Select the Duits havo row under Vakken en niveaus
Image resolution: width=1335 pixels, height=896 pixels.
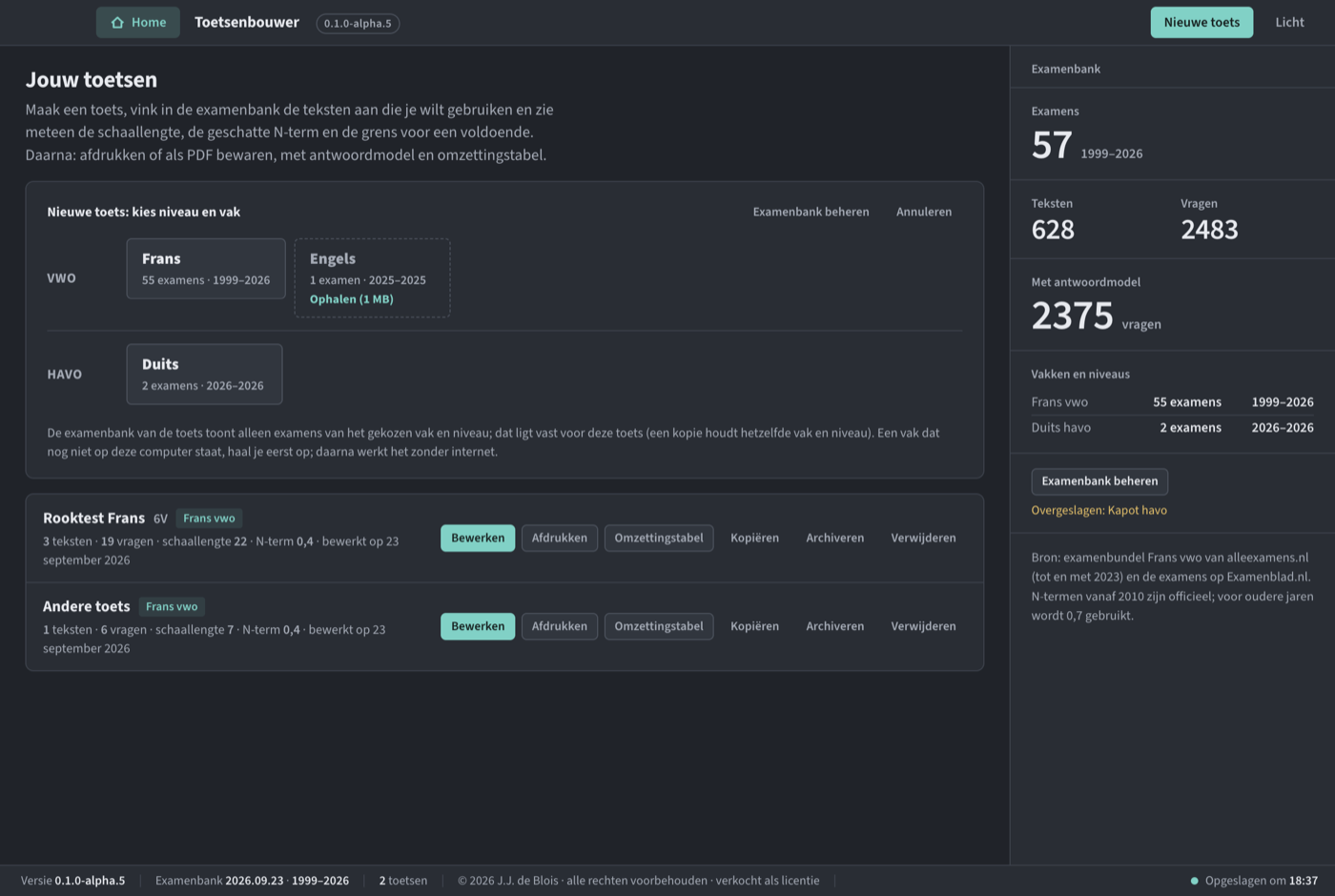click(x=1172, y=428)
